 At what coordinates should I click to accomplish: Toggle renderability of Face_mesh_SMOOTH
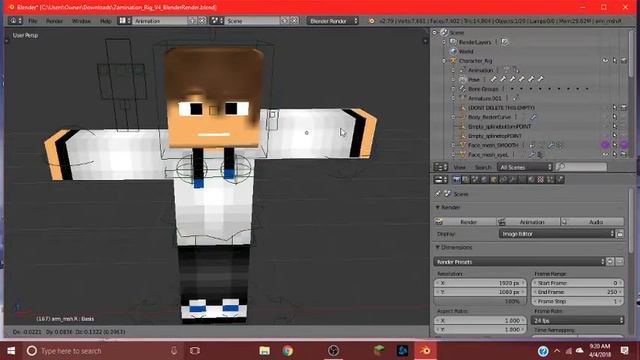pos(624,145)
